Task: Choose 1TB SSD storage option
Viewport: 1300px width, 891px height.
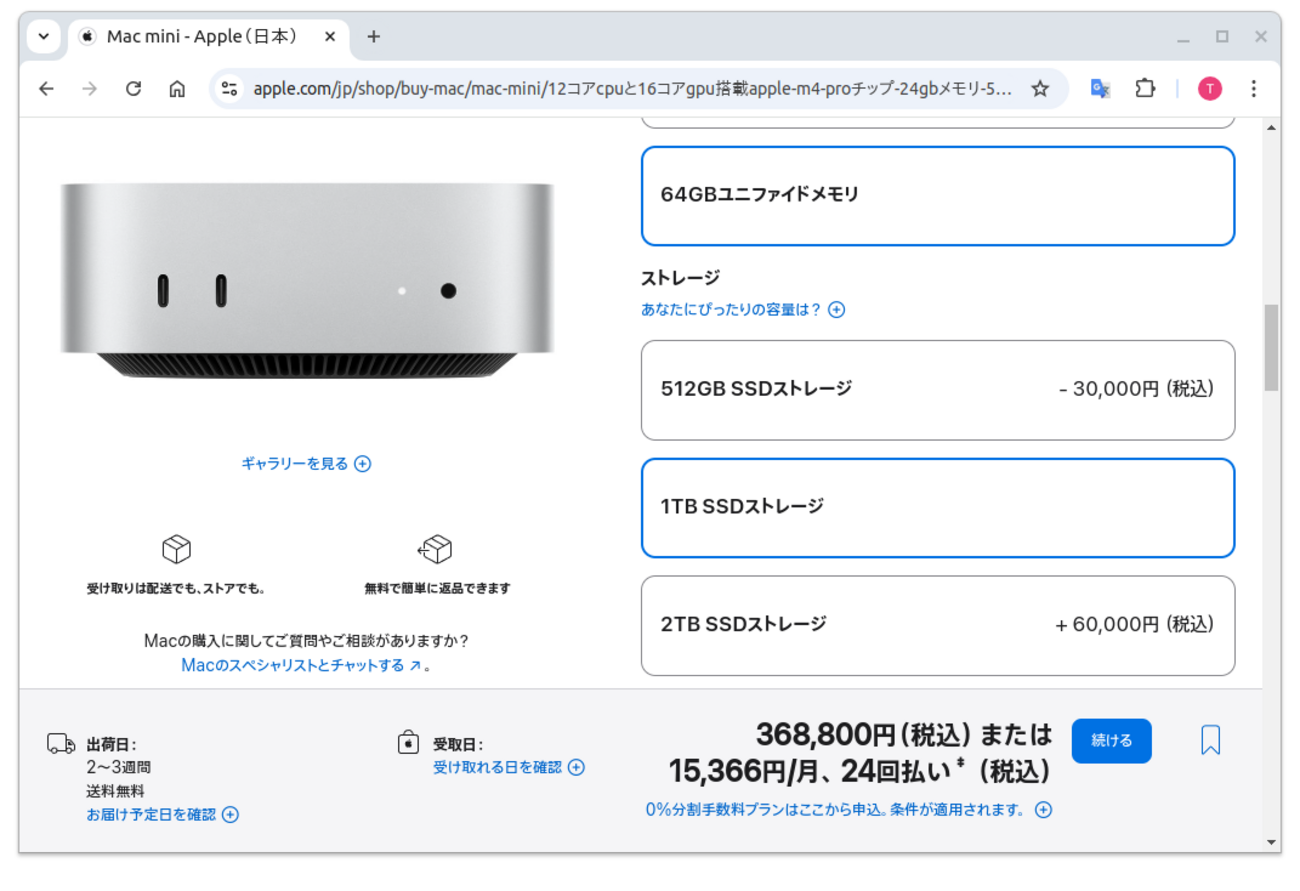Action: (x=938, y=508)
